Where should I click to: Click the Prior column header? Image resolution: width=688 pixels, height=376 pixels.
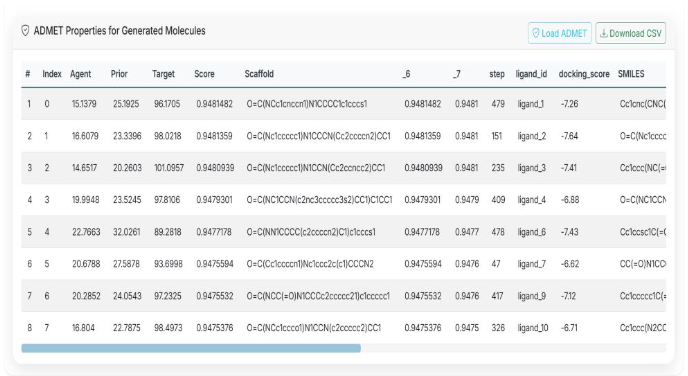(119, 74)
